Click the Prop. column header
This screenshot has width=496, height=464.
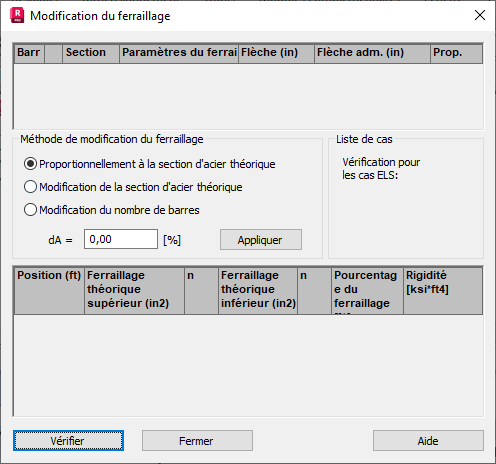[456, 53]
